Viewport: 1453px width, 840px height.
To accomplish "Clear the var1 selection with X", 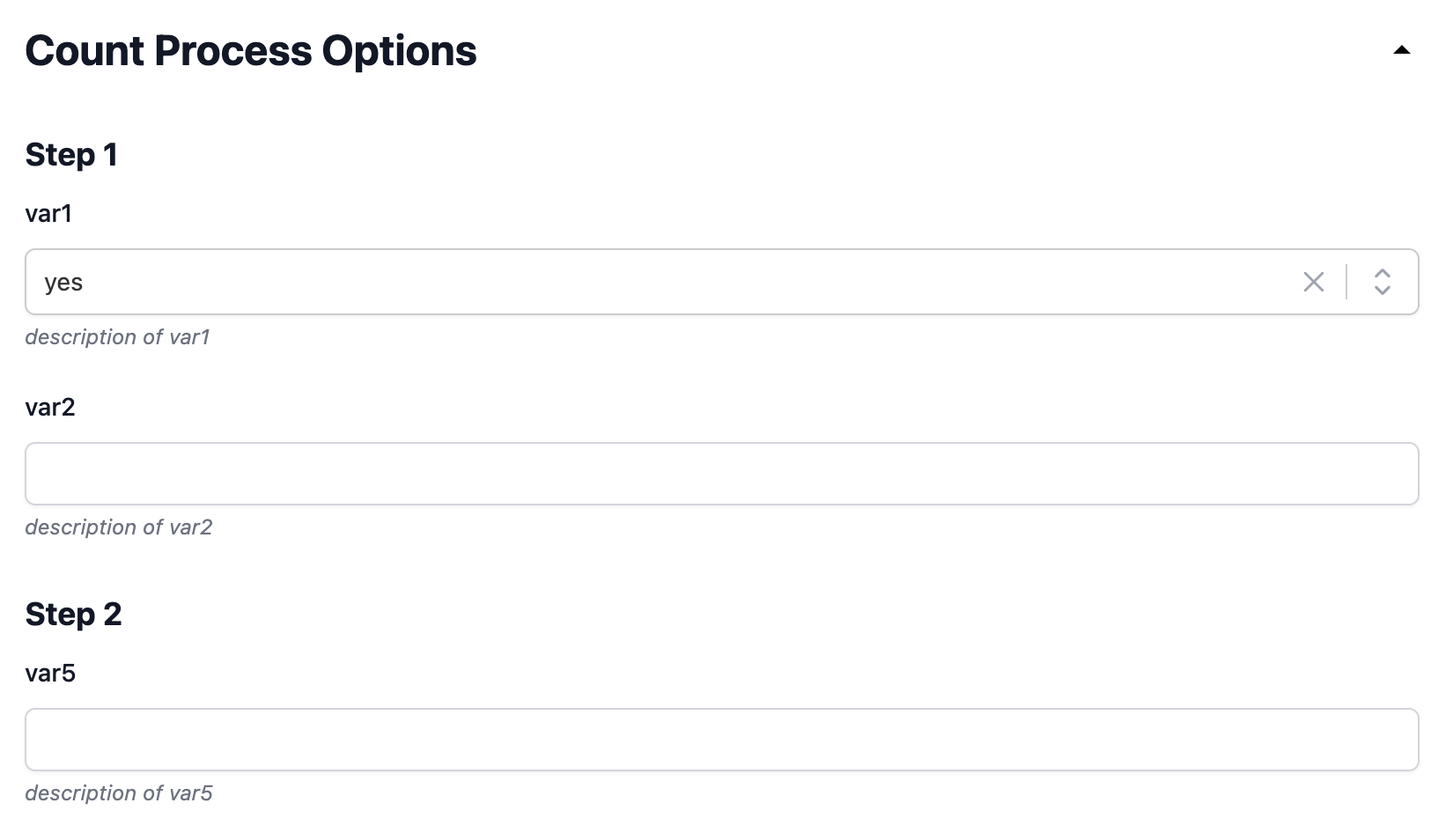I will (x=1313, y=282).
